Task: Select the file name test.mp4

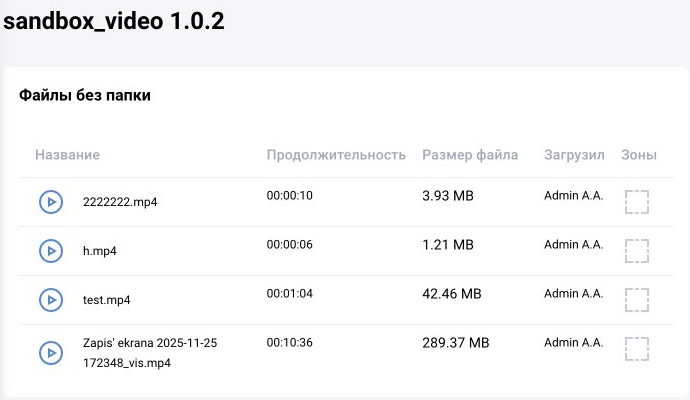Action: [106, 300]
